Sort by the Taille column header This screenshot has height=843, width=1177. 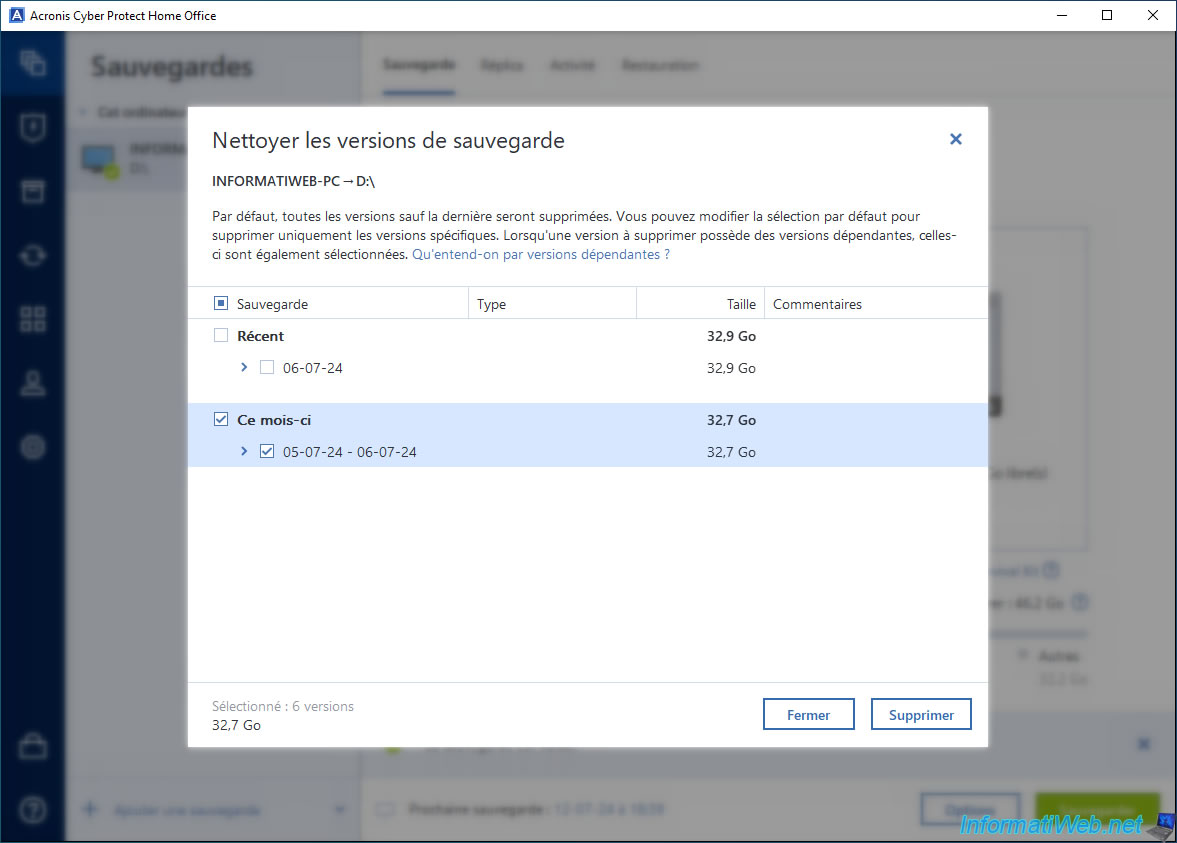tap(740, 304)
